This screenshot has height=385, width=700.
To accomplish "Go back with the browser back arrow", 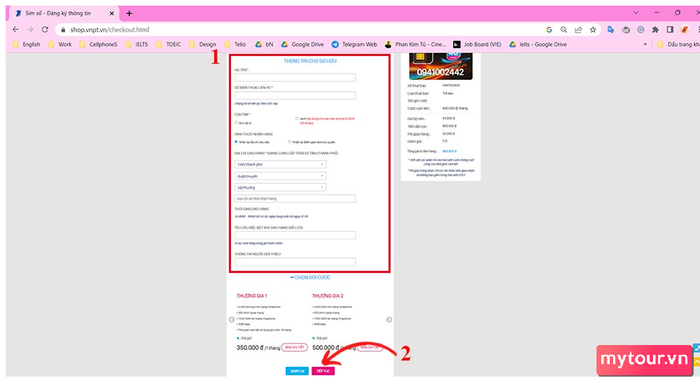I will click(x=16, y=29).
